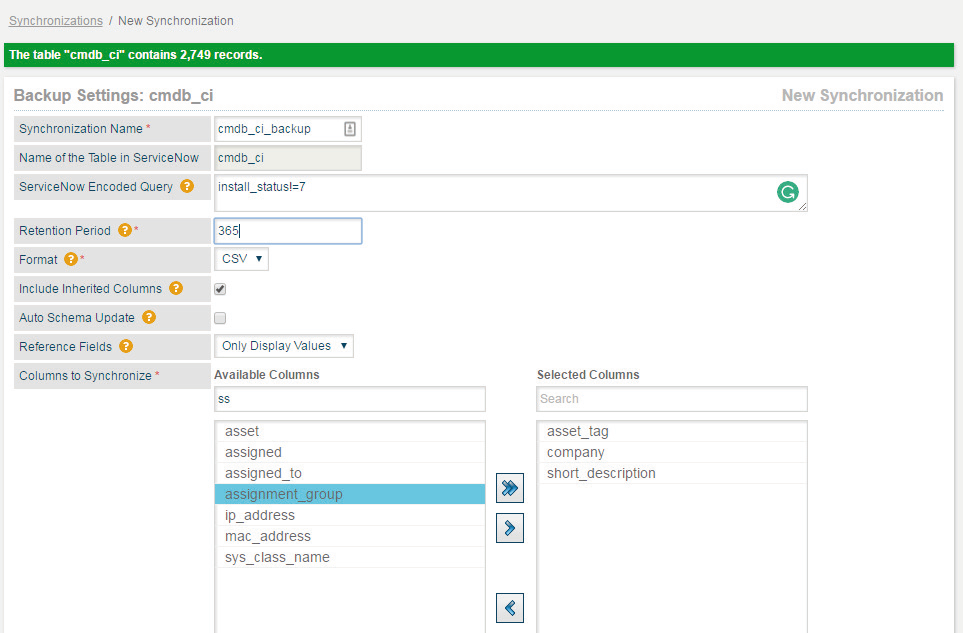Click the New Synchronization breadcrumb

pyautogui.click(x=175, y=20)
